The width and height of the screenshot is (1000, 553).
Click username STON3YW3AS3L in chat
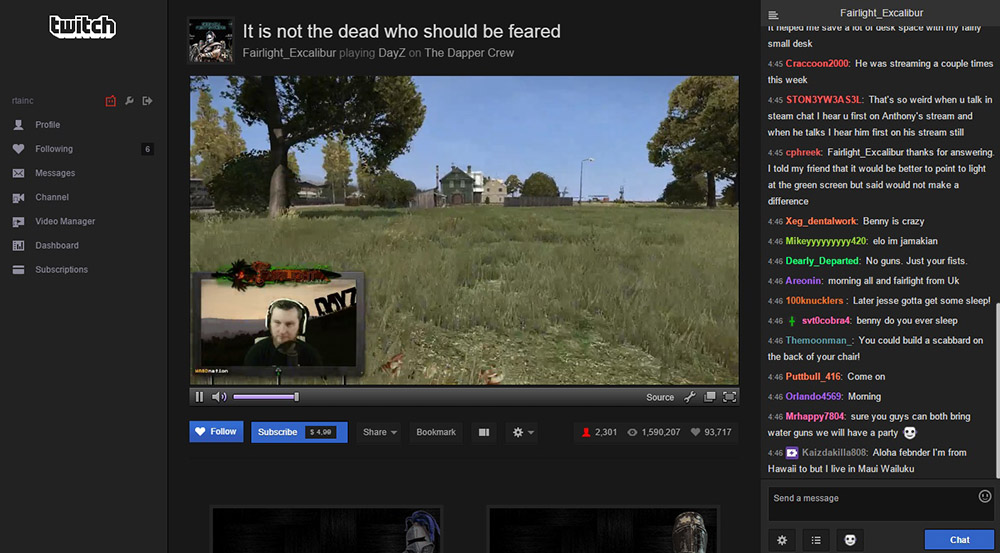coord(824,100)
